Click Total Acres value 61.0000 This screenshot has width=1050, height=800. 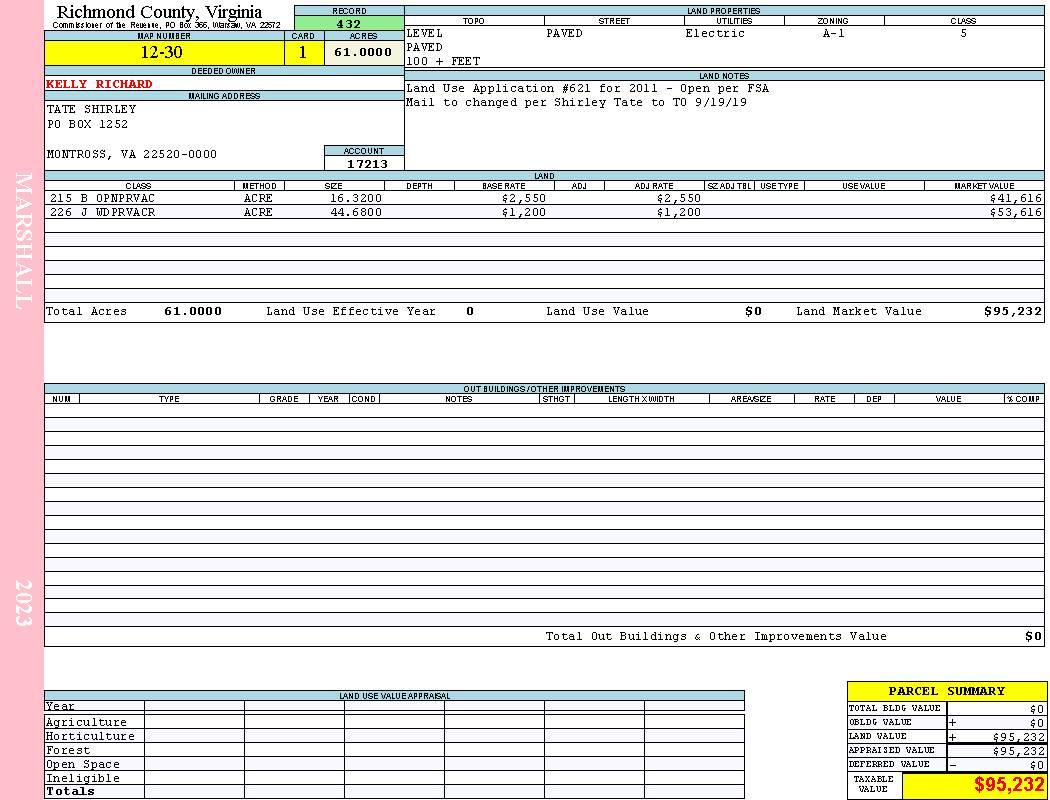click(x=193, y=311)
